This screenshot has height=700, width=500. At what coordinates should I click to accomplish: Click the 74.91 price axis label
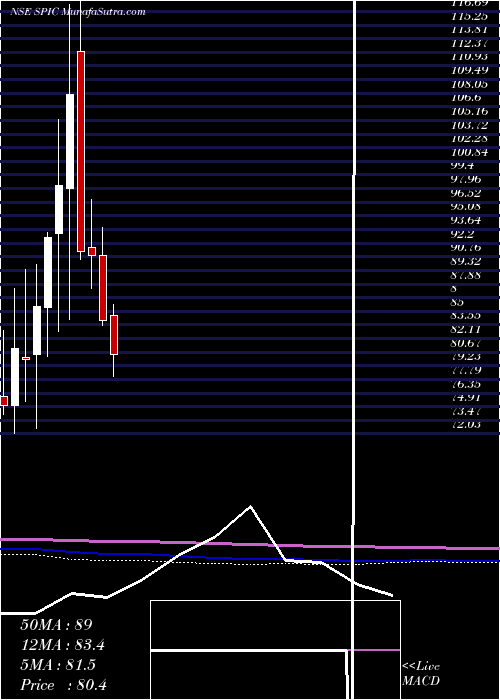(x=467, y=397)
